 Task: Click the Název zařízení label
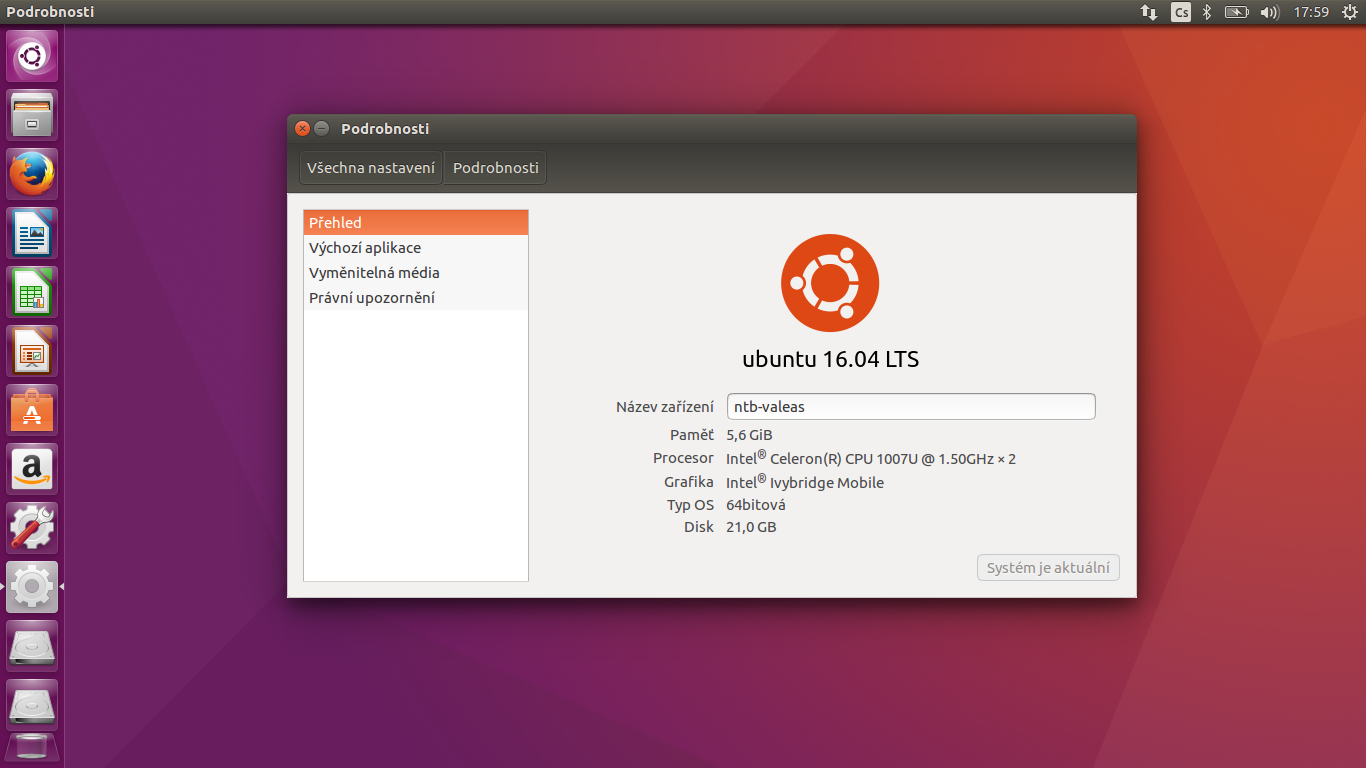665,407
